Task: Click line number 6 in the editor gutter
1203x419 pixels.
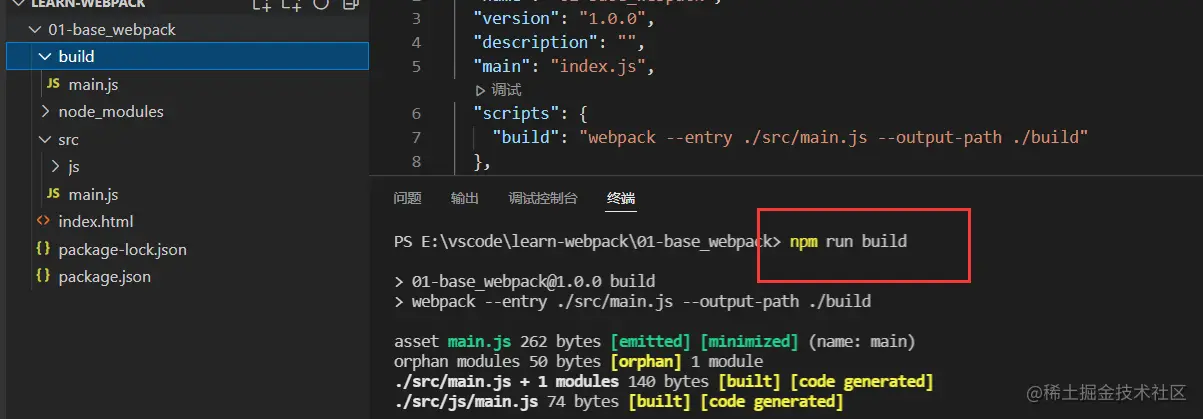Action: 416,113
